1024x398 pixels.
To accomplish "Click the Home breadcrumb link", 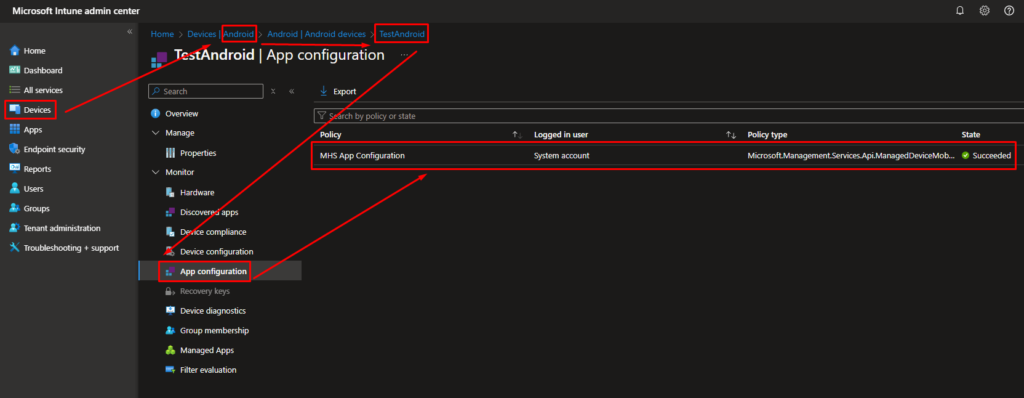I will point(162,33).
